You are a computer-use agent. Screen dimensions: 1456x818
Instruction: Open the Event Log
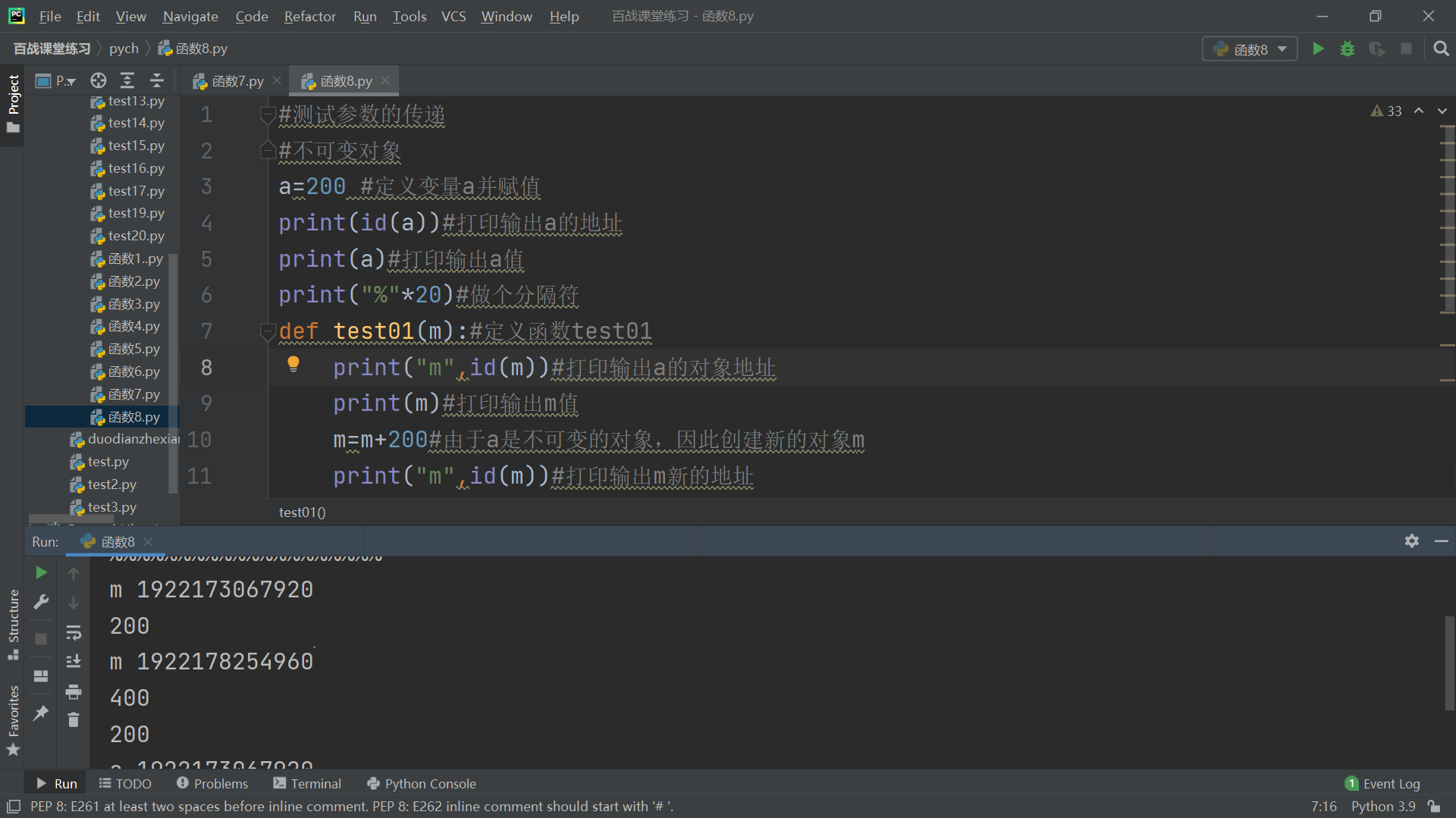(x=1382, y=783)
